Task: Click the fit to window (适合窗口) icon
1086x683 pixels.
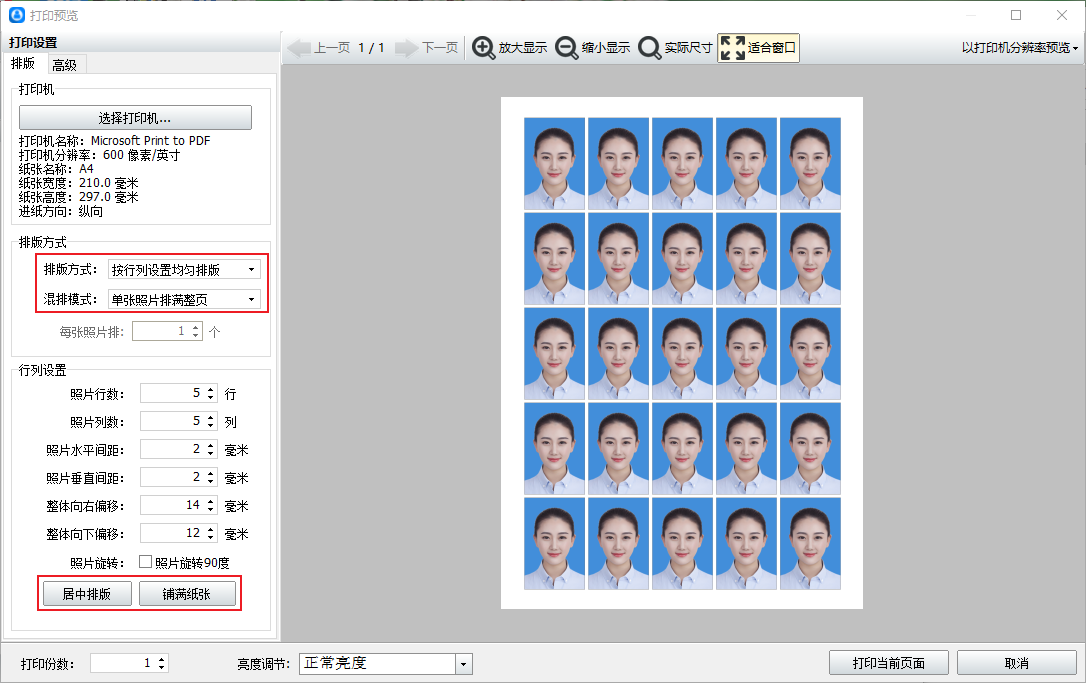Action: click(733, 48)
